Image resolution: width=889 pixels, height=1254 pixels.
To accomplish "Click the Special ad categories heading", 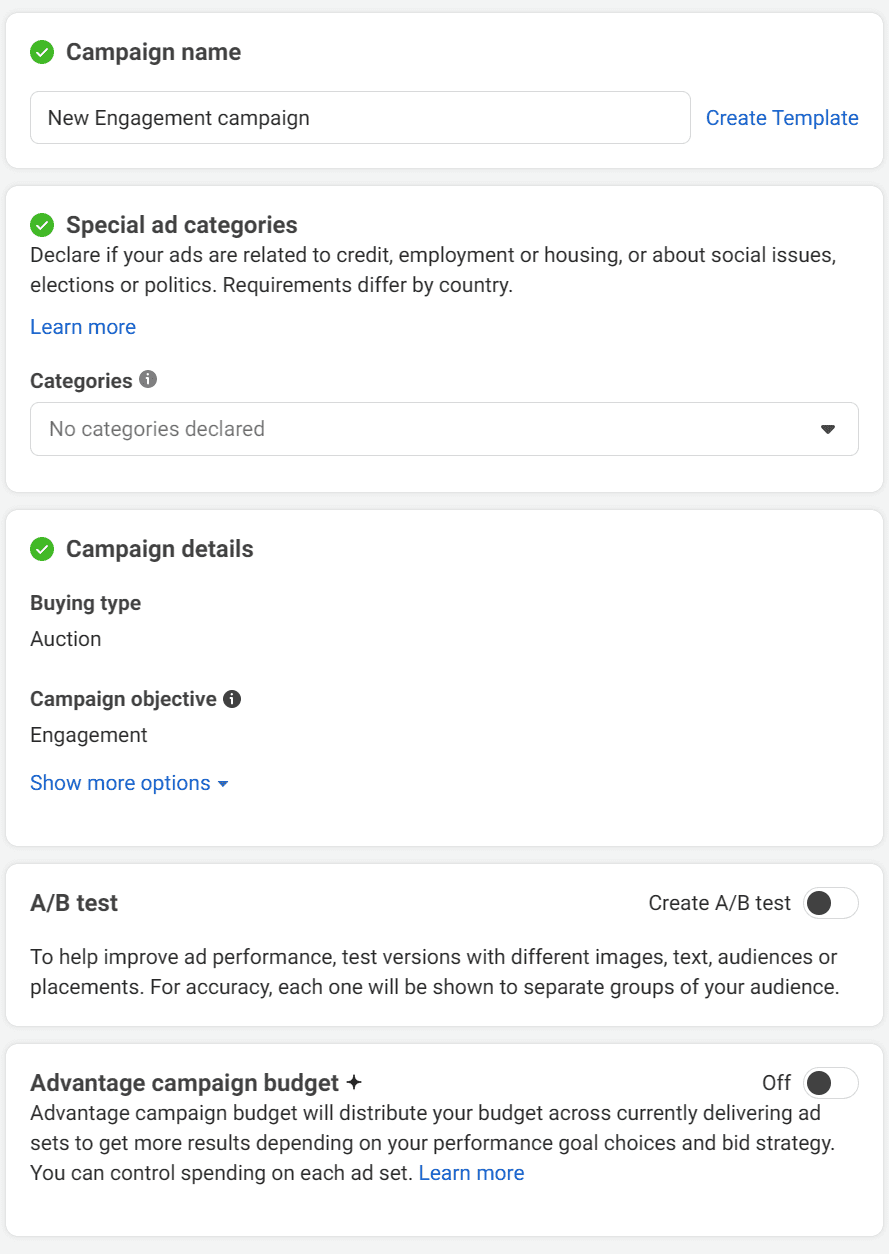I will tap(182, 225).
